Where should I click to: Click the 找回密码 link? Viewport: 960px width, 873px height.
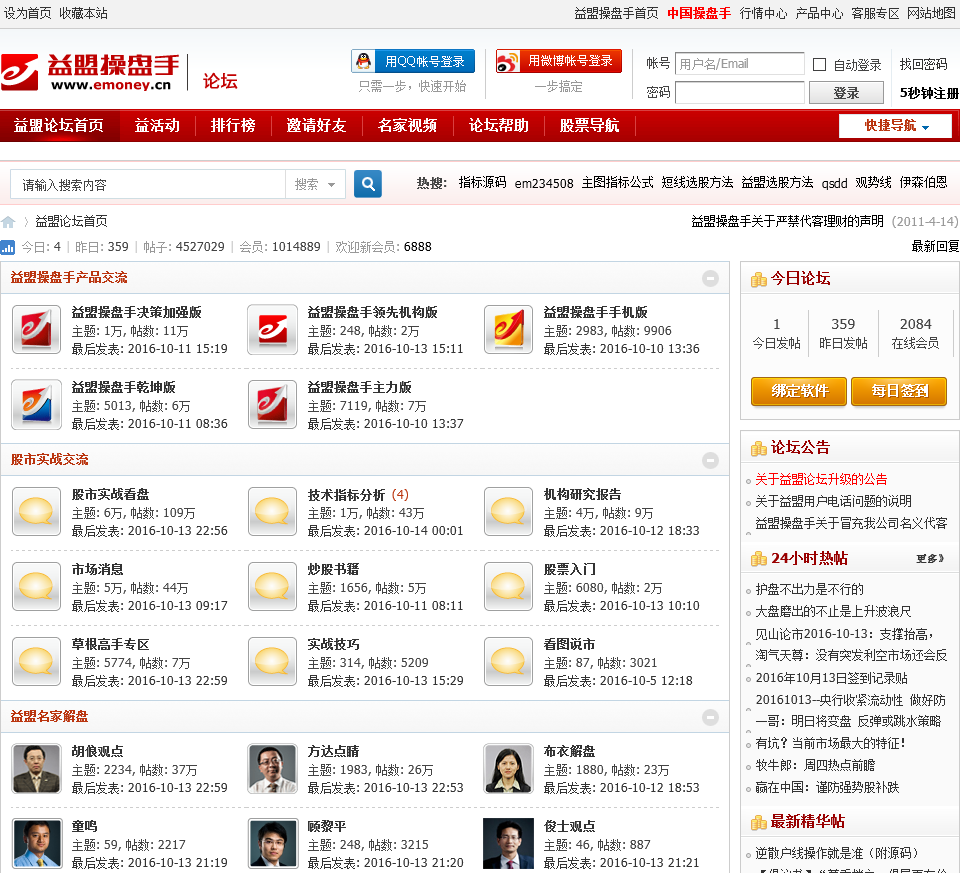923,64
